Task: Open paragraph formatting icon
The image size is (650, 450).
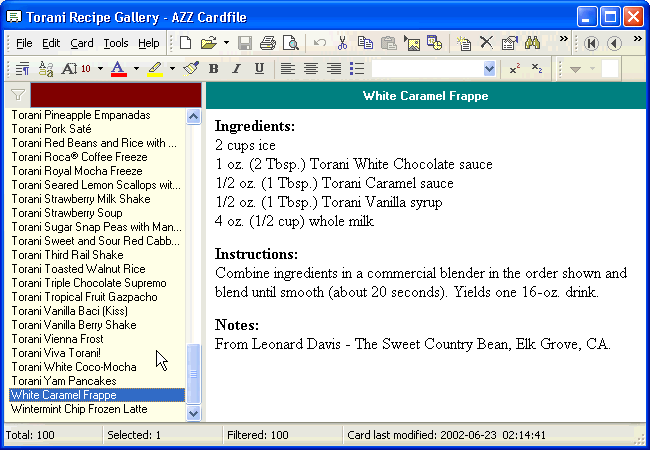Action: coord(22,68)
